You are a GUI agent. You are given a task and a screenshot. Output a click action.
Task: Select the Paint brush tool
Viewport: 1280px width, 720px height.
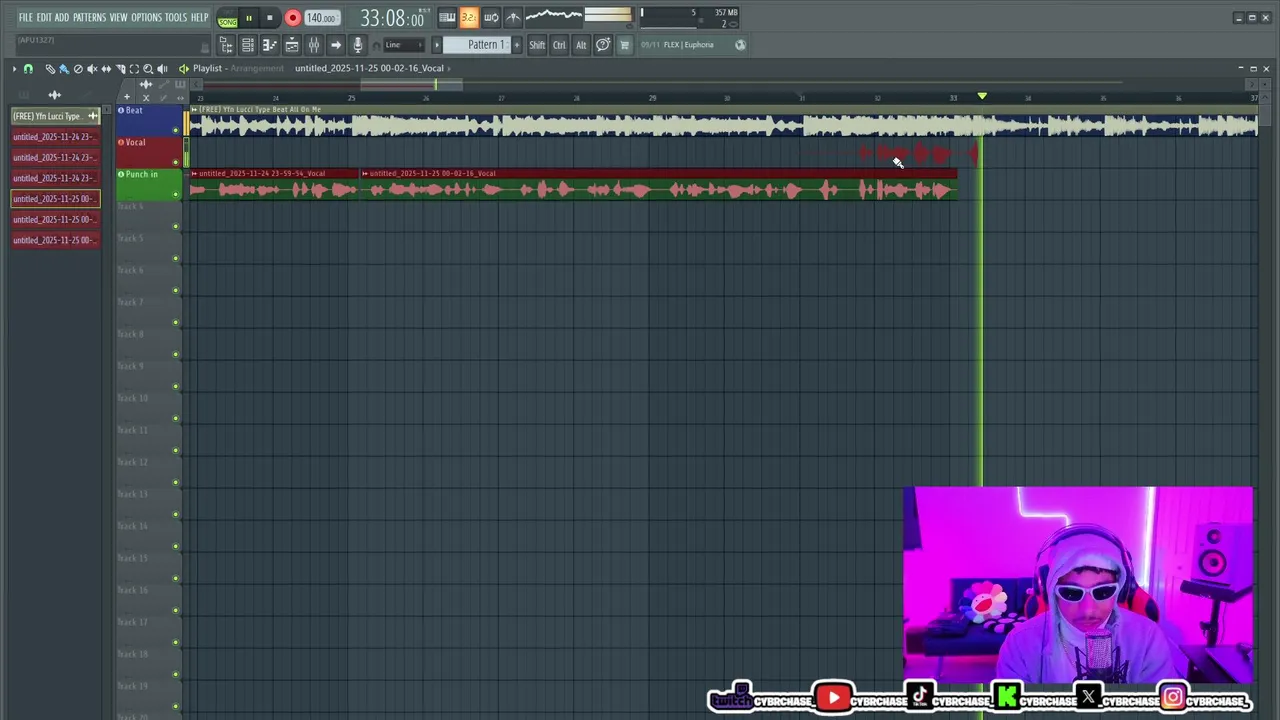click(x=64, y=69)
